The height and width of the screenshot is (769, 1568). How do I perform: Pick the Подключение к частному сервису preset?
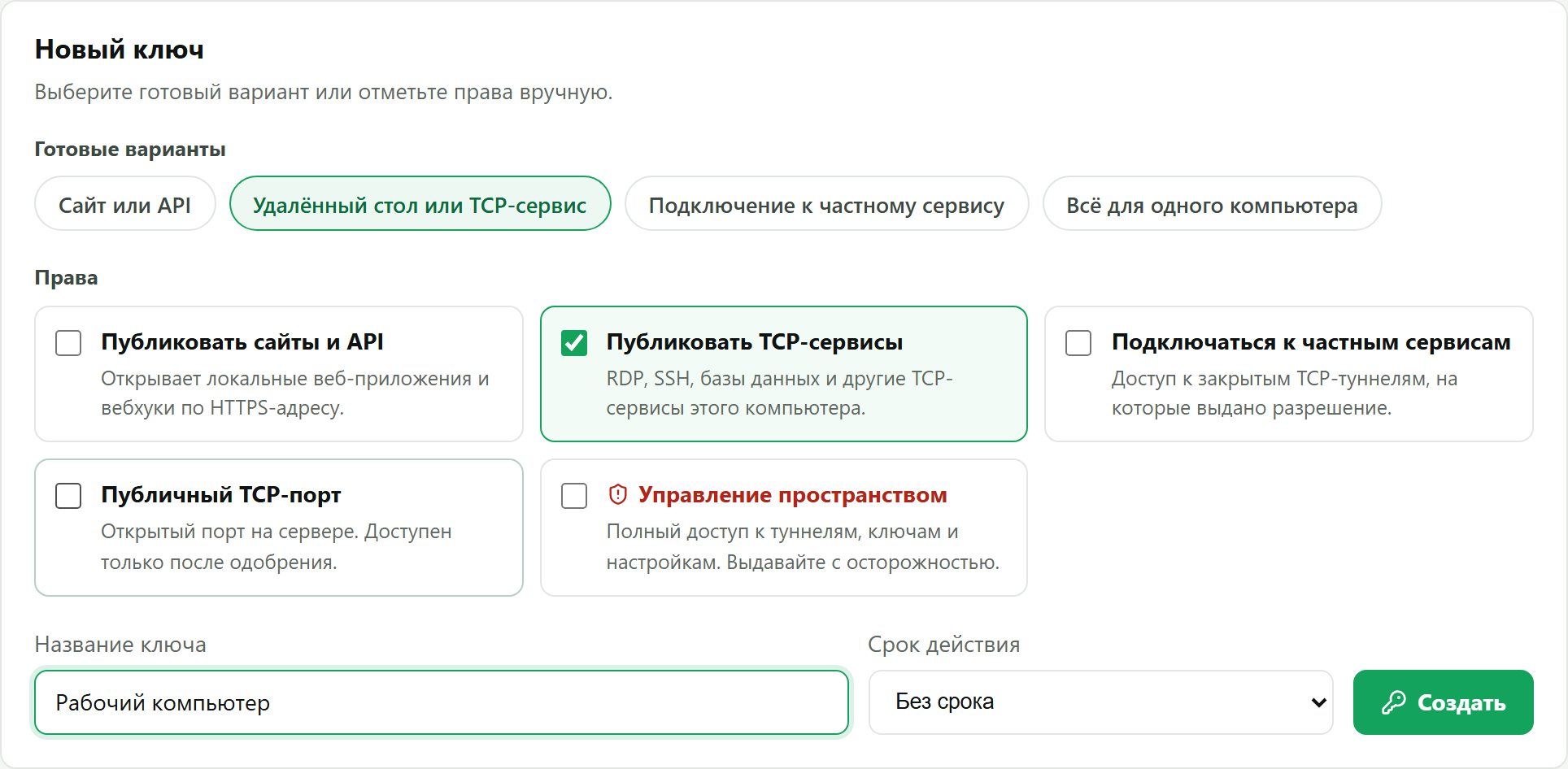[826, 204]
